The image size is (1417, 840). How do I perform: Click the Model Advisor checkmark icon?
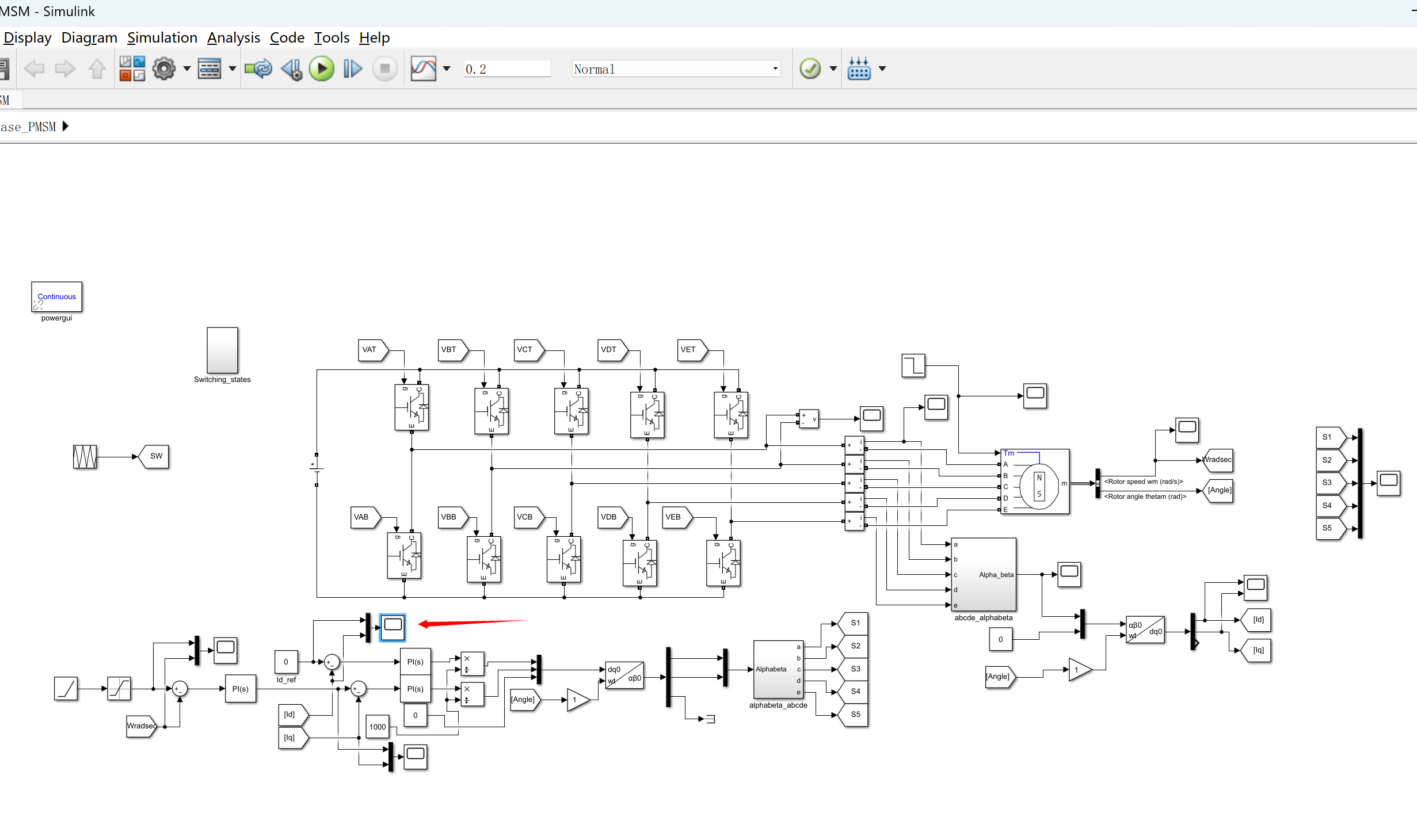pos(810,69)
